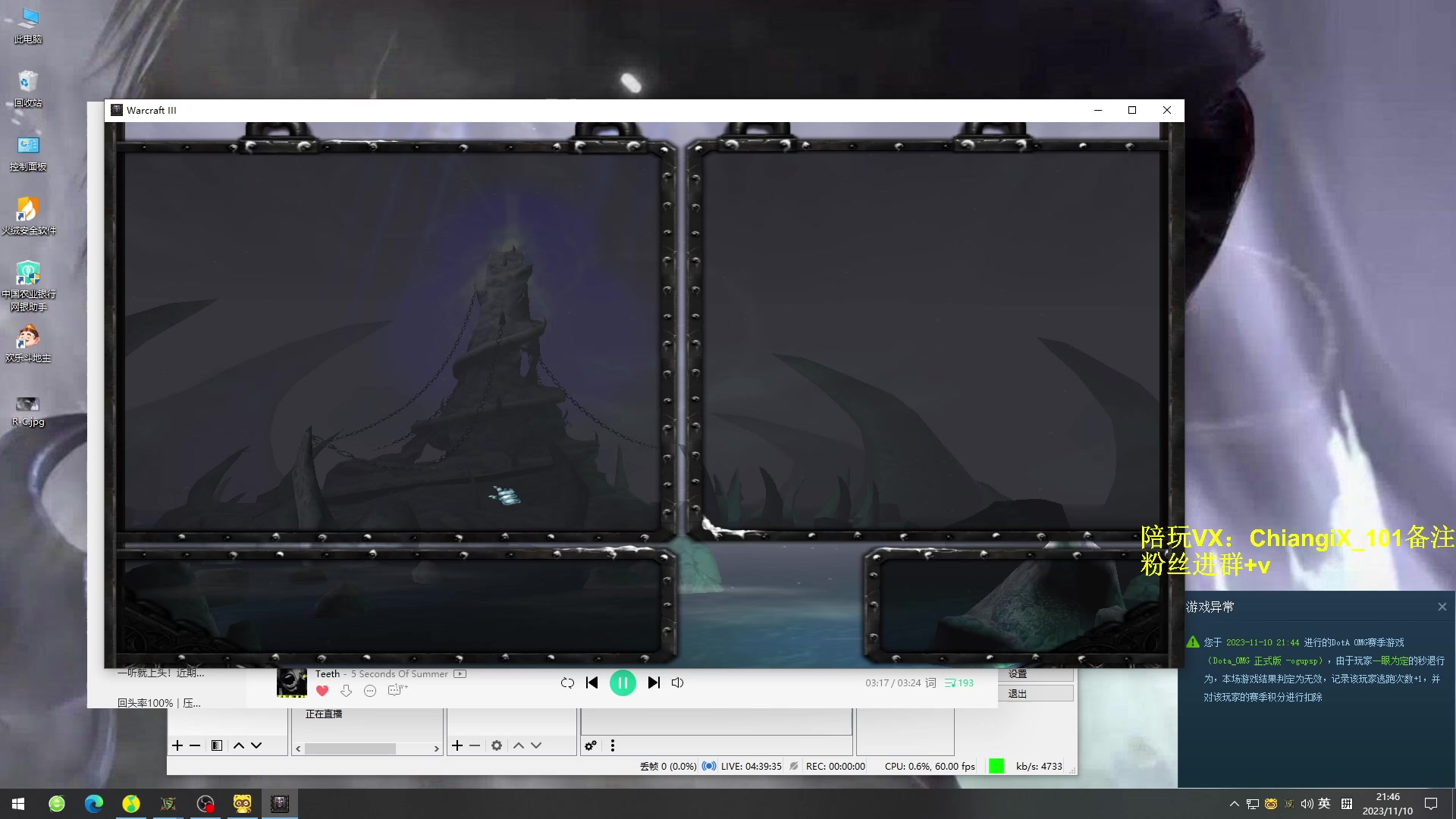Open the 欢乐斗地主 desktop icon

coord(28,344)
